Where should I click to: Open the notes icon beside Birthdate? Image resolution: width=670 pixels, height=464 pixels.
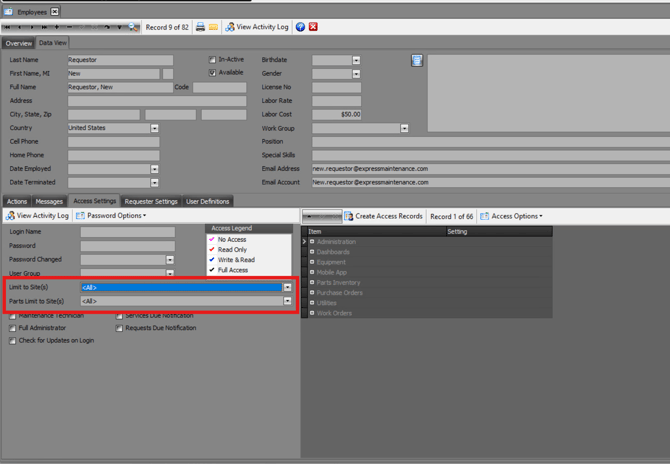point(417,61)
